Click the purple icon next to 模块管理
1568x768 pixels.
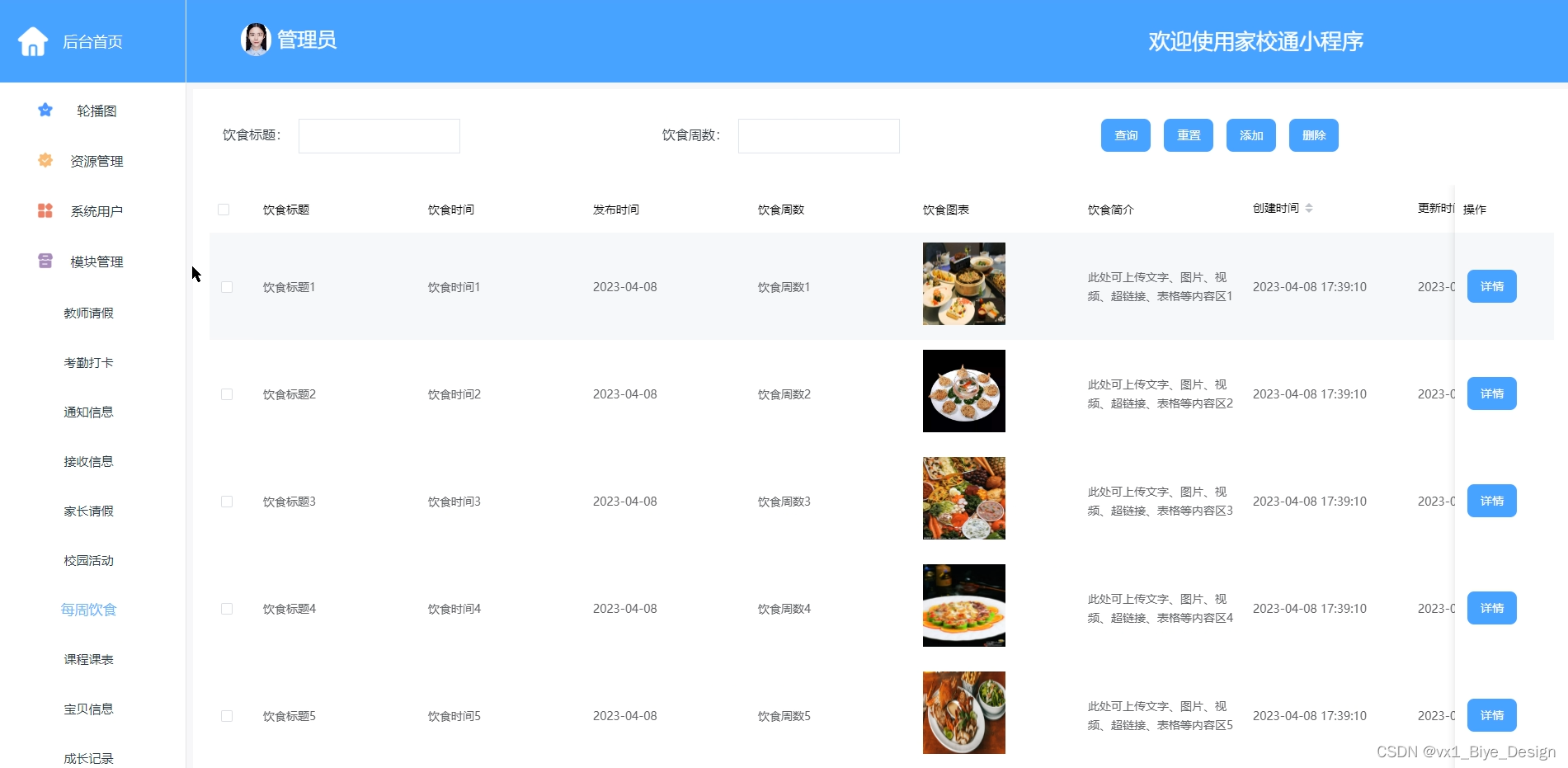[x=45, y=261]
